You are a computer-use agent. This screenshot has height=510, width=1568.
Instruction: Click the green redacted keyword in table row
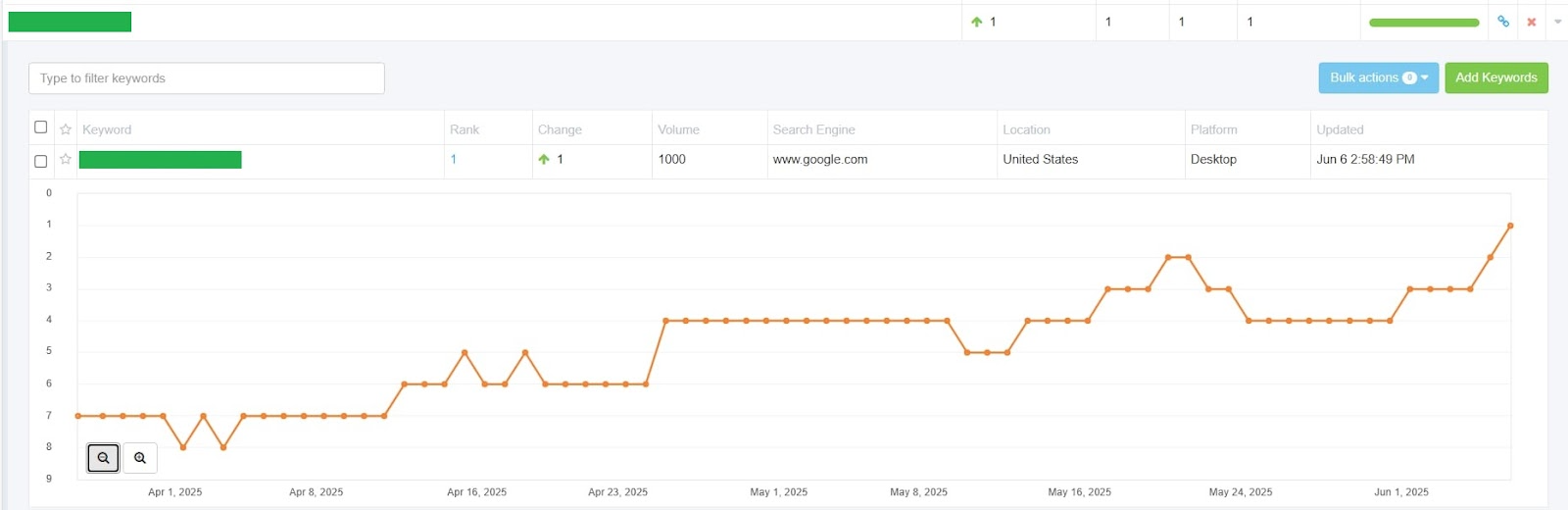161,160
